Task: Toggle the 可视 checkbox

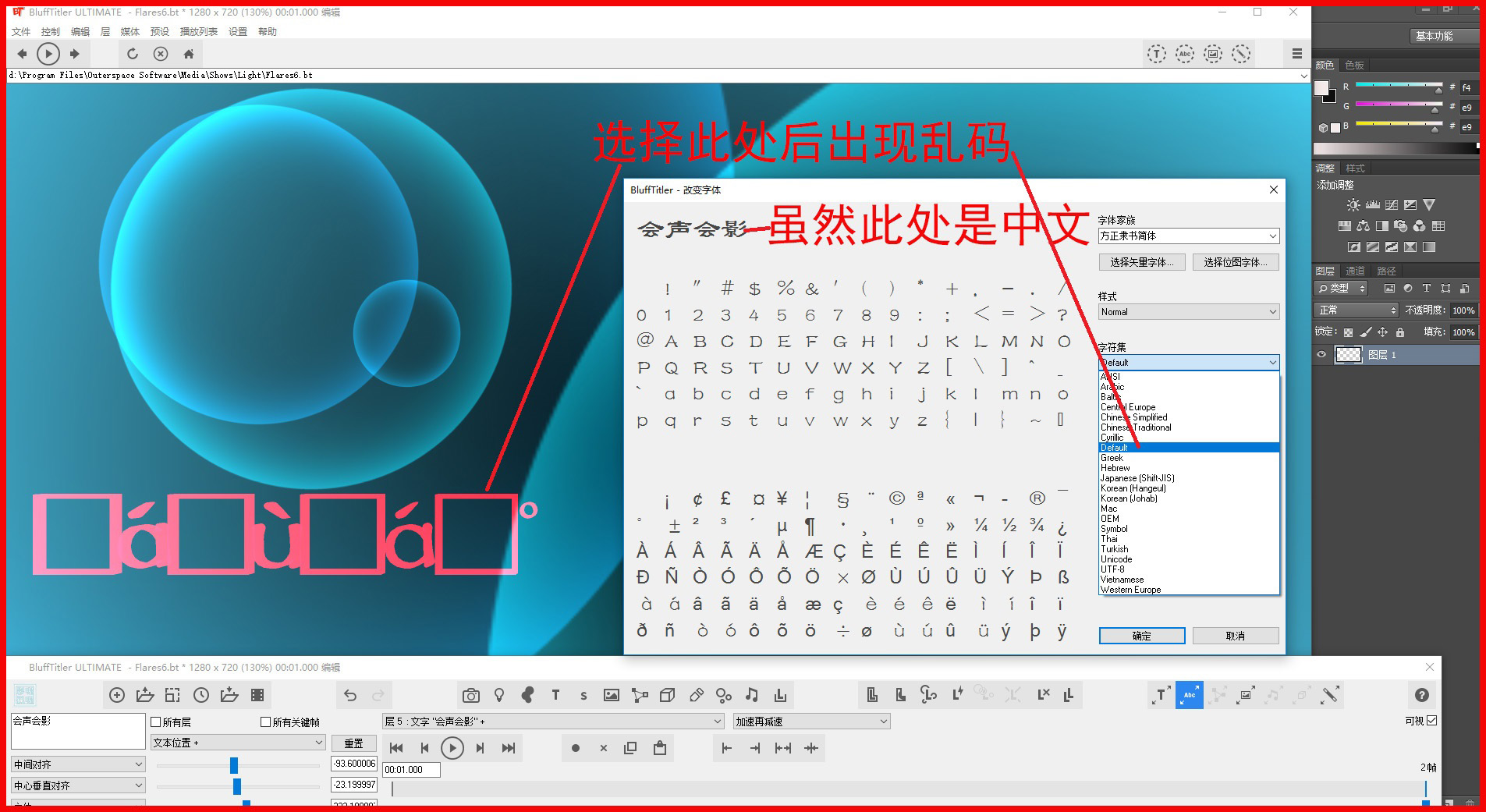Action: pyautogui.click(x=1431, y=721)
